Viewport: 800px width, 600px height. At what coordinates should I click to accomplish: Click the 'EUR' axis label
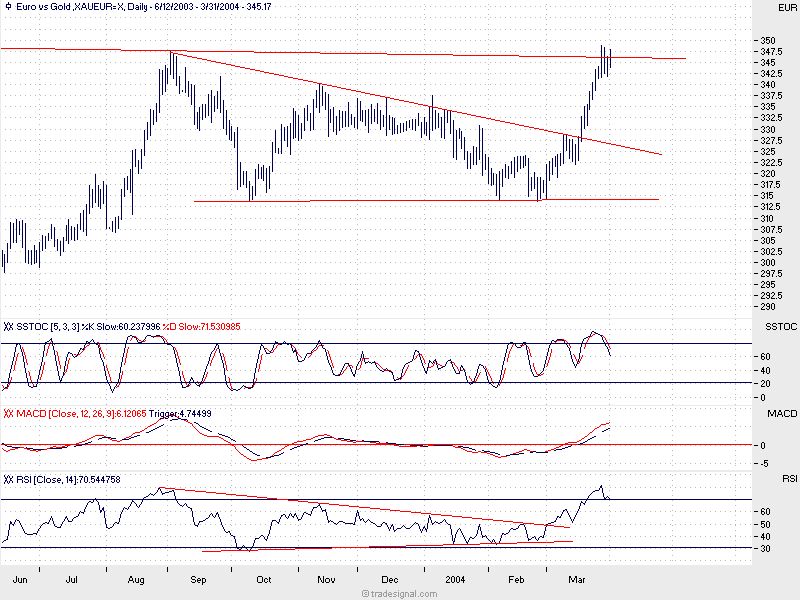pos(787,7)
